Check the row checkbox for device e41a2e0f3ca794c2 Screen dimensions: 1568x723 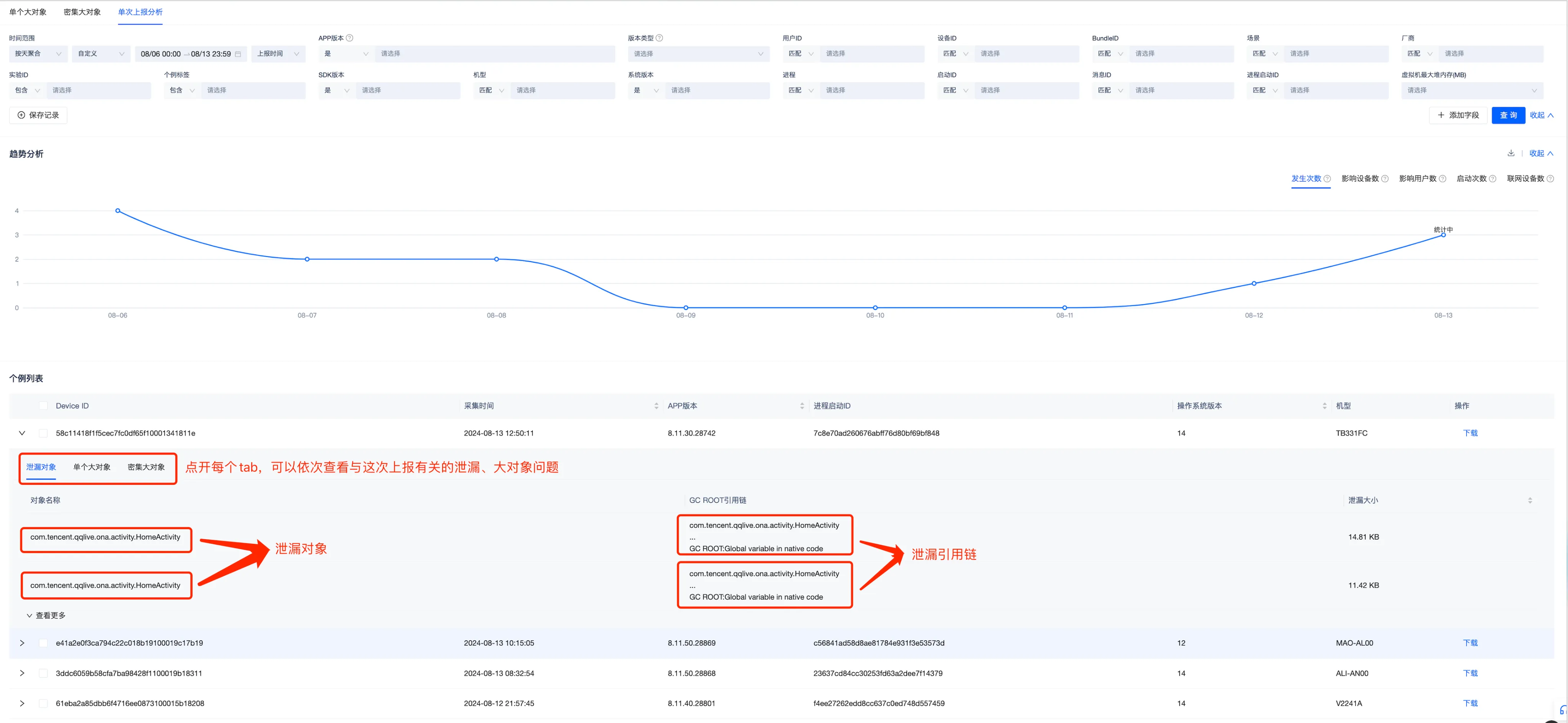point(43,643)
